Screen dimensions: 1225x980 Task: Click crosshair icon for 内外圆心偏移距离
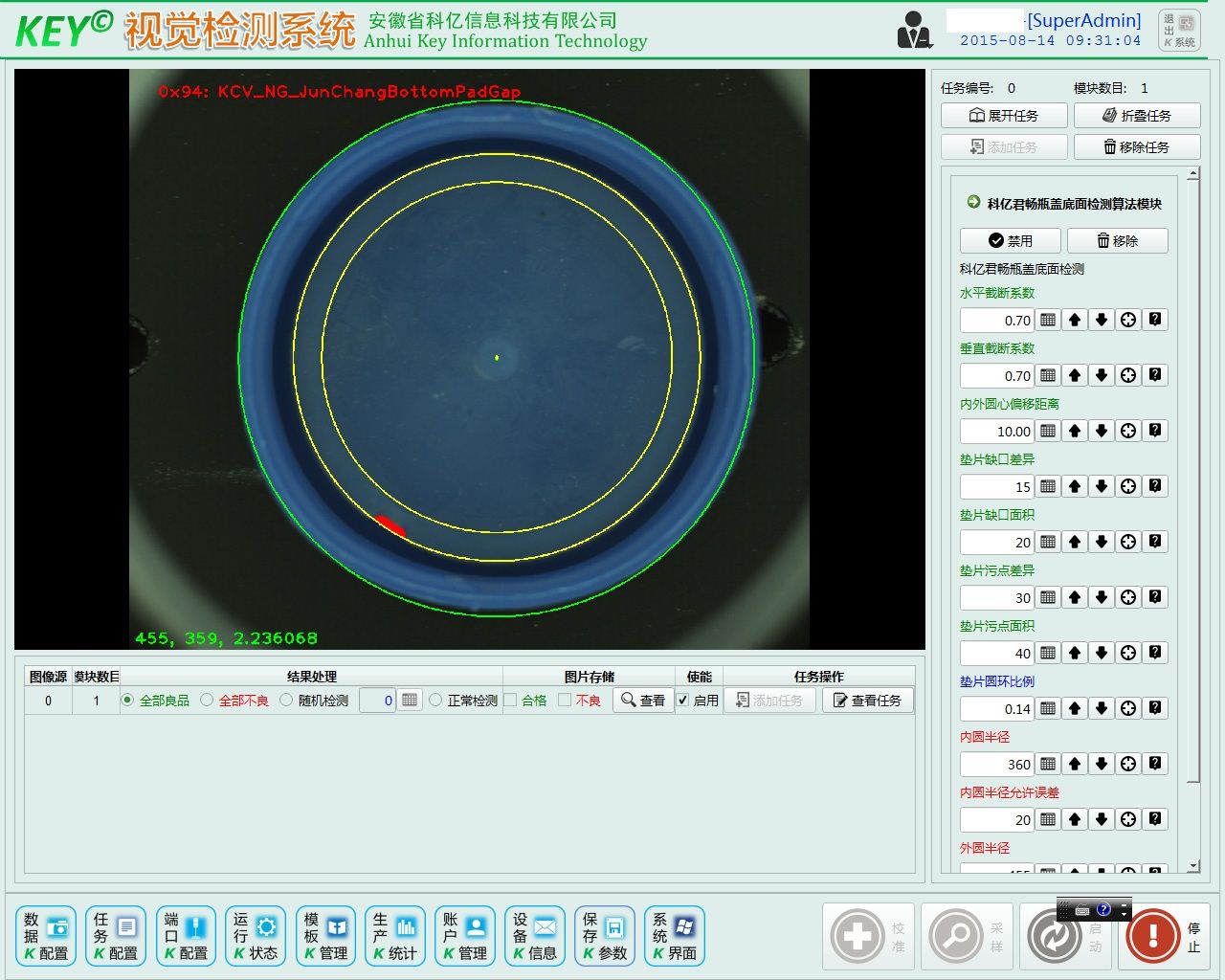click(x=1128, y=431)
